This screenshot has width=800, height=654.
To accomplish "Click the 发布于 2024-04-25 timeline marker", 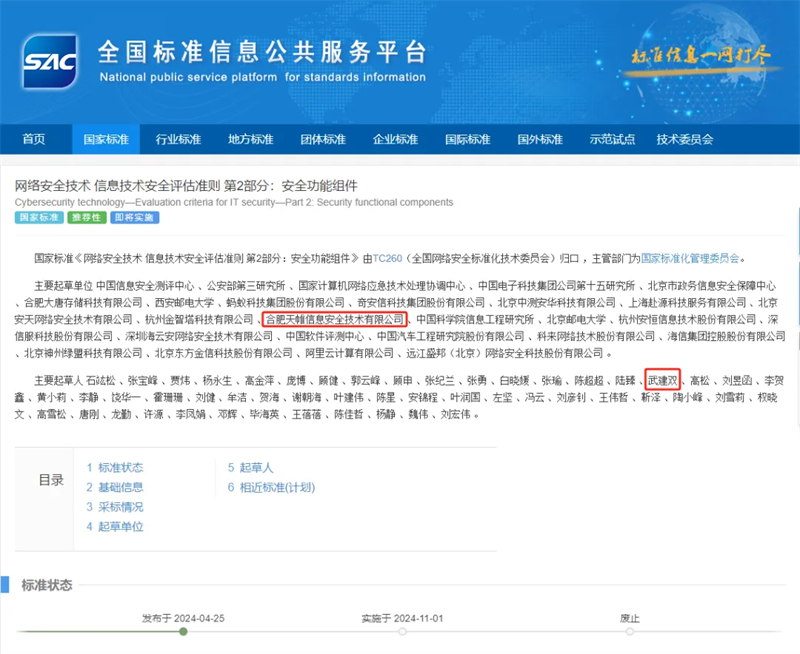I will [x=185, y=630].
